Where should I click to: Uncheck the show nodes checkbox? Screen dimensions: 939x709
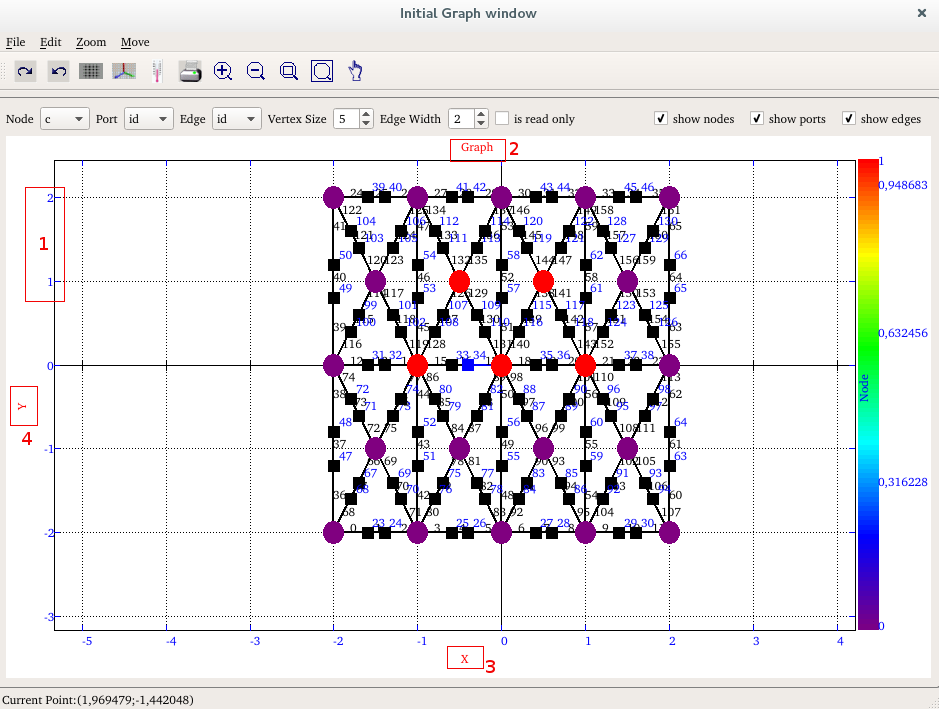[x=661, y=119]
